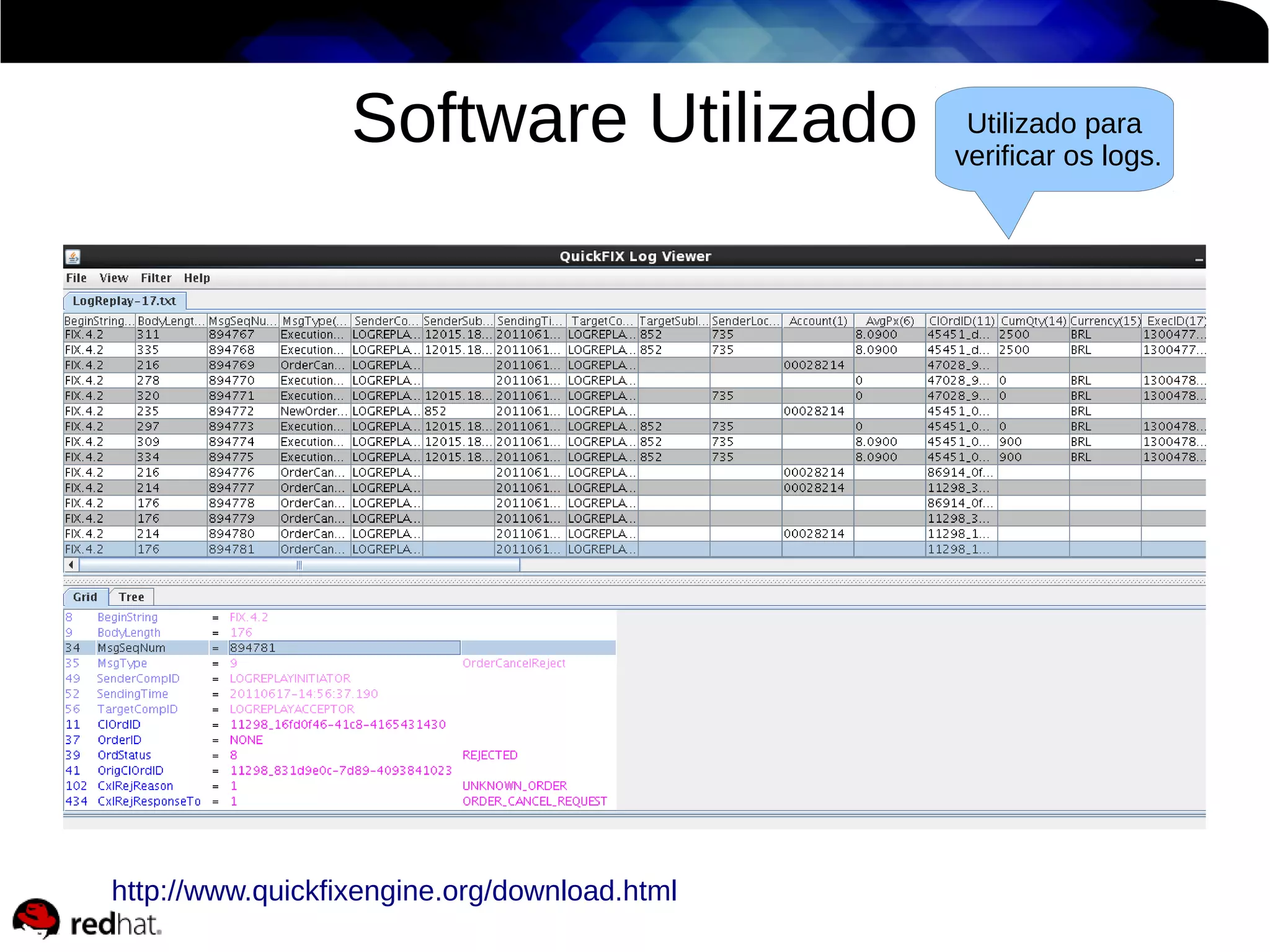Click the OrderCancelReject description text
The height and width of the screenshot is (952, 1270).
tap(514, 663)
